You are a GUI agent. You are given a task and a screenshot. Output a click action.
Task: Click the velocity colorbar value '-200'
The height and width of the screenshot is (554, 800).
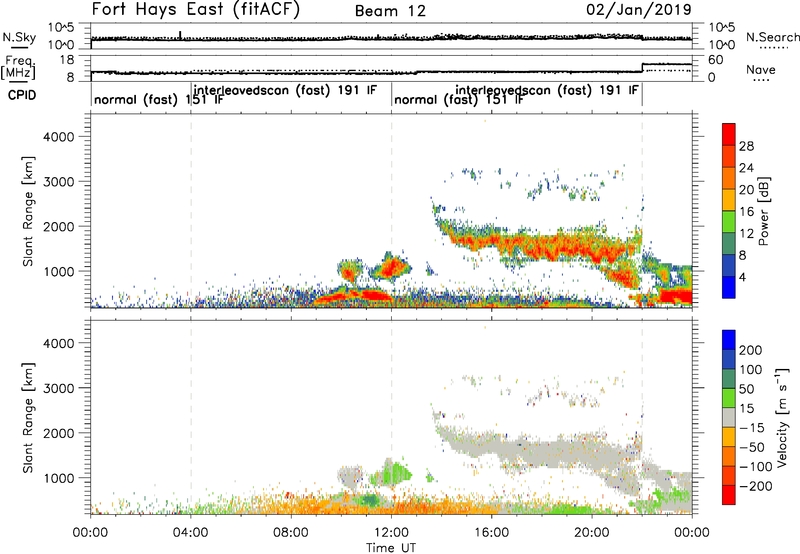point(755,486)
